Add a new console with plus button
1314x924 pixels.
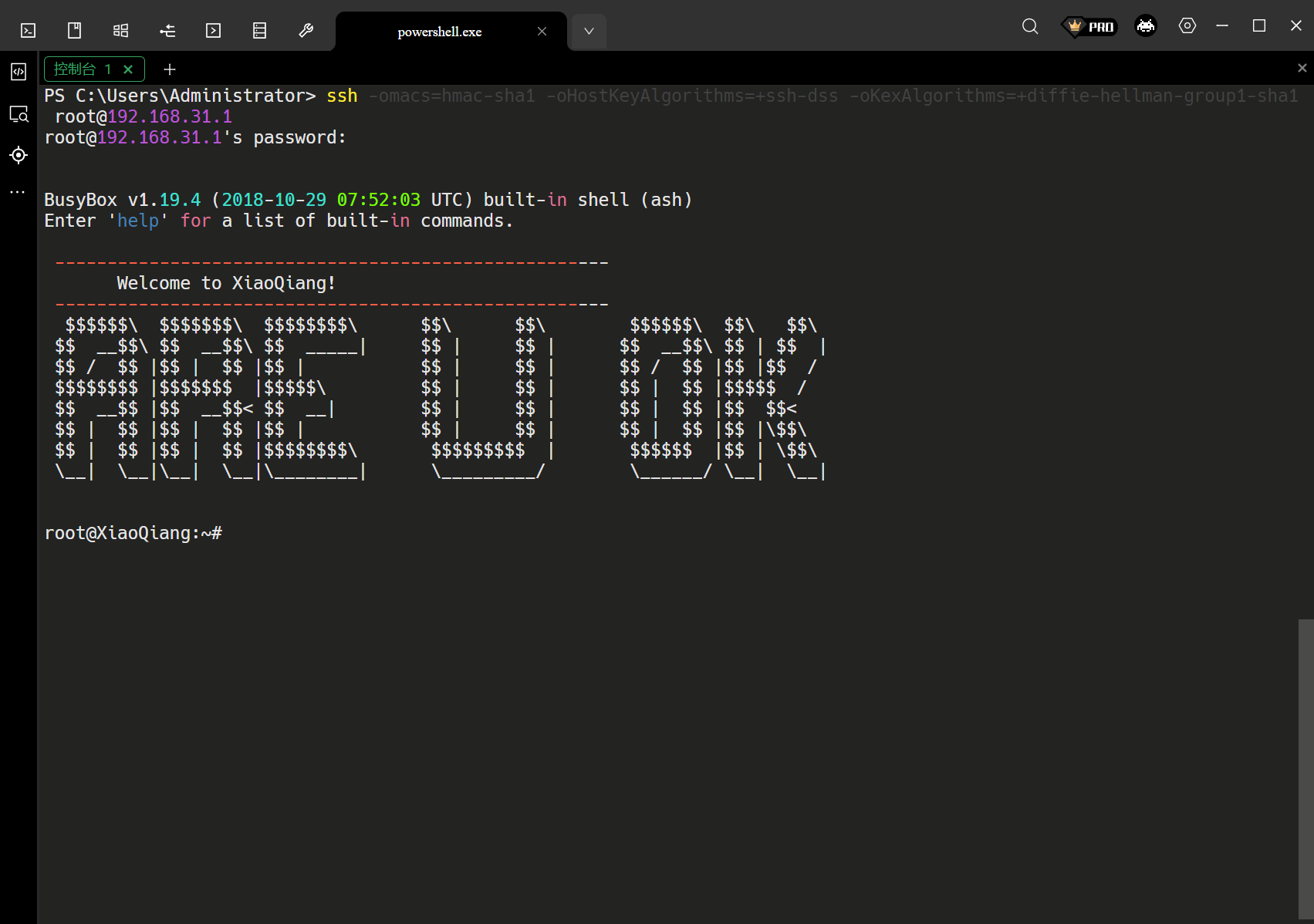(x=170, y=69)
